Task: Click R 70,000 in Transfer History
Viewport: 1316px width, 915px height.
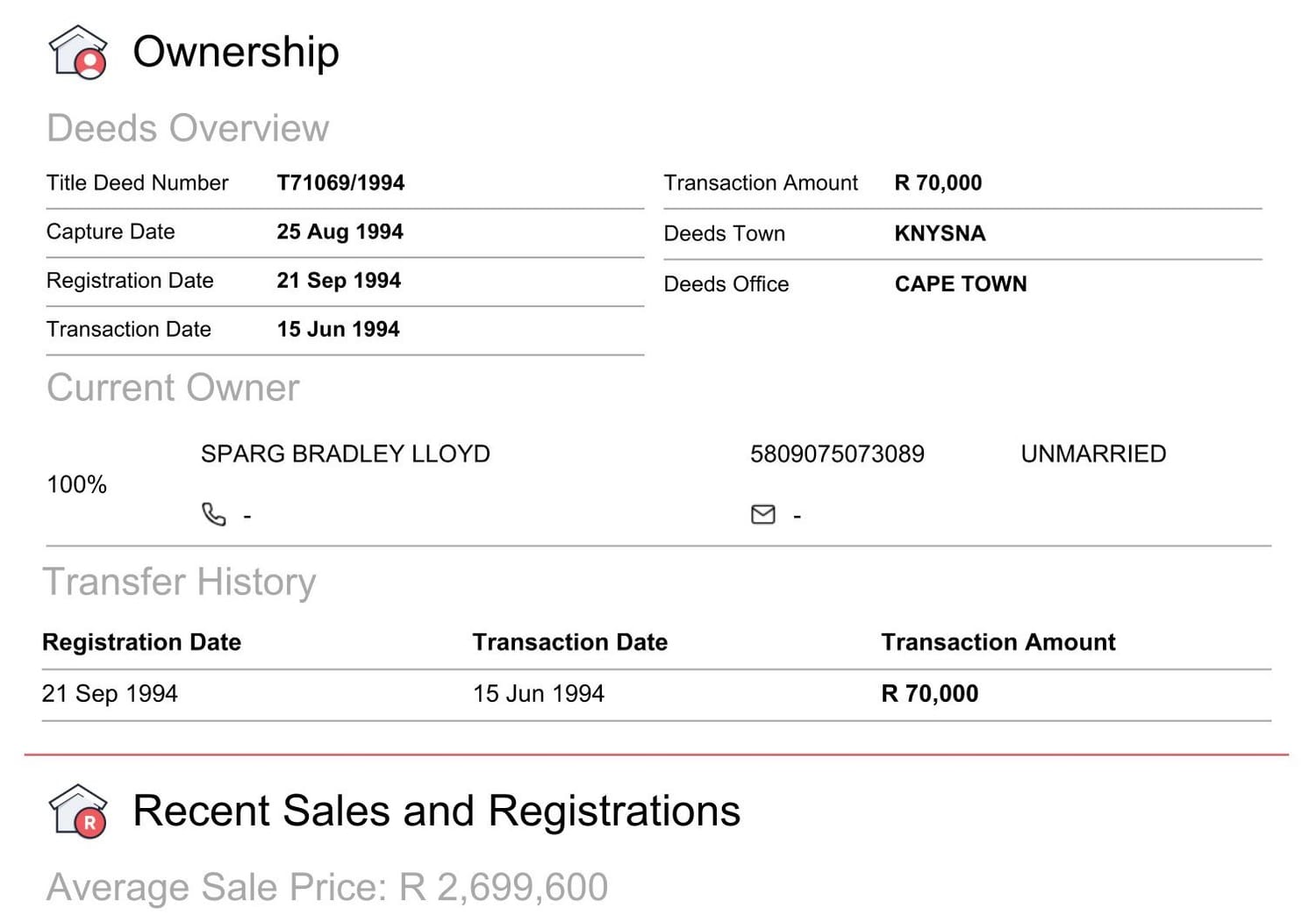Action: point(930,694)
